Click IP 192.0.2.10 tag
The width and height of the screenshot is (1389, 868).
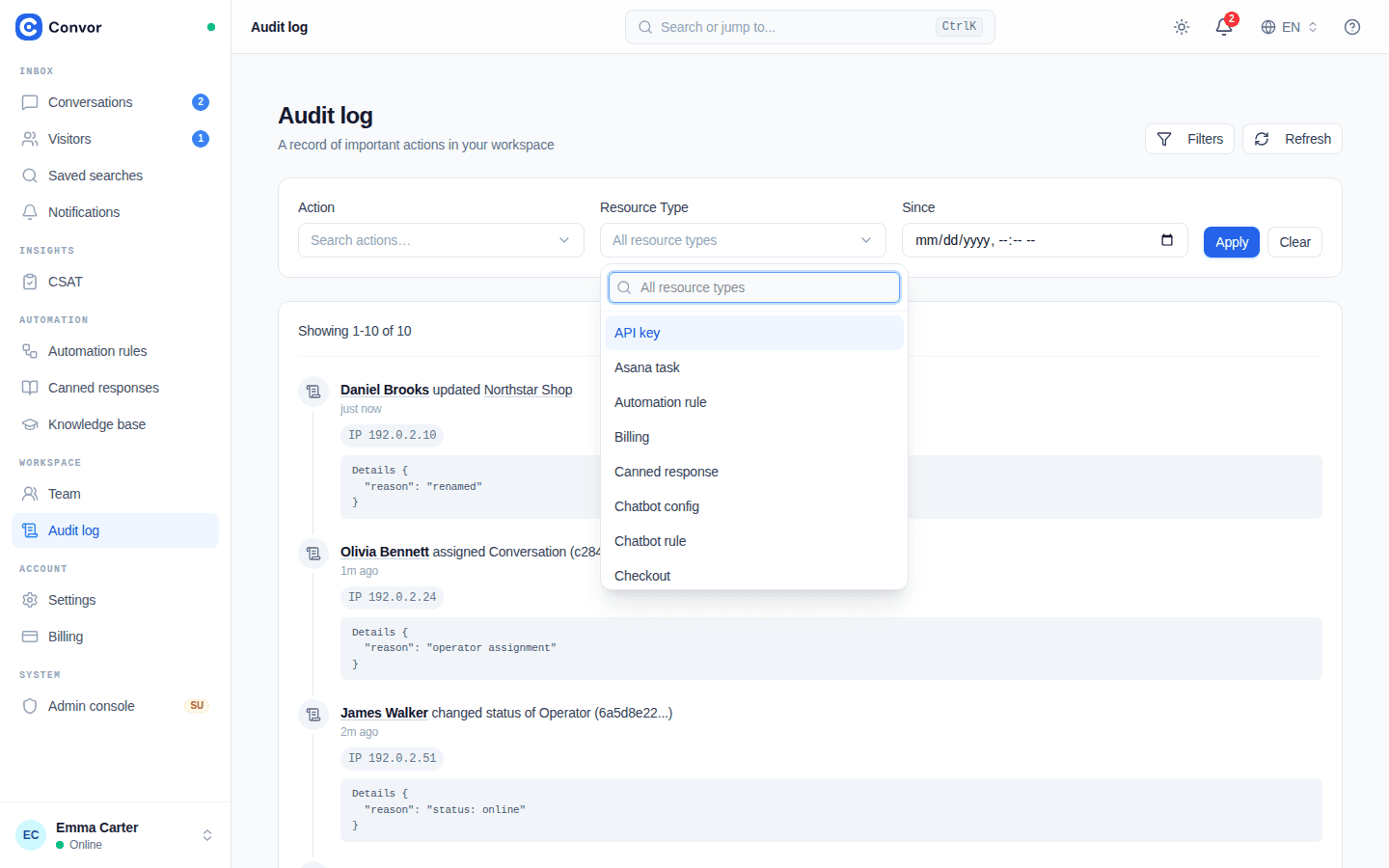(x=392, y=435)
